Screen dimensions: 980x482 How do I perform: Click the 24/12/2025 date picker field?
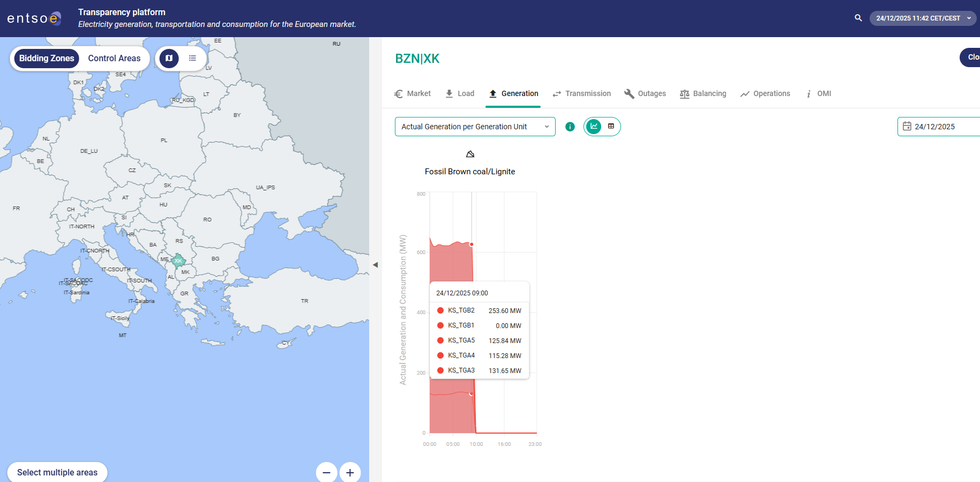[x=938, y=127]
